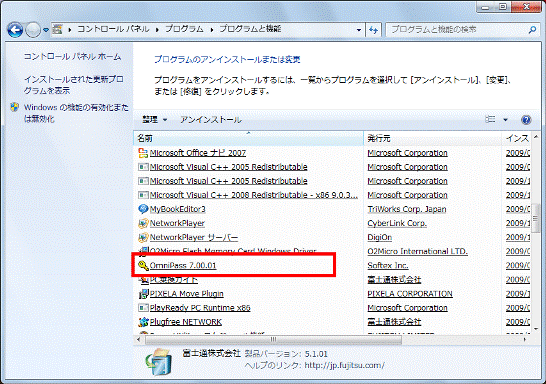Viewport: 546px width, 384px height.
Task: Open コントロール パネル ホーム link
Action: click(x=72, y=56)
